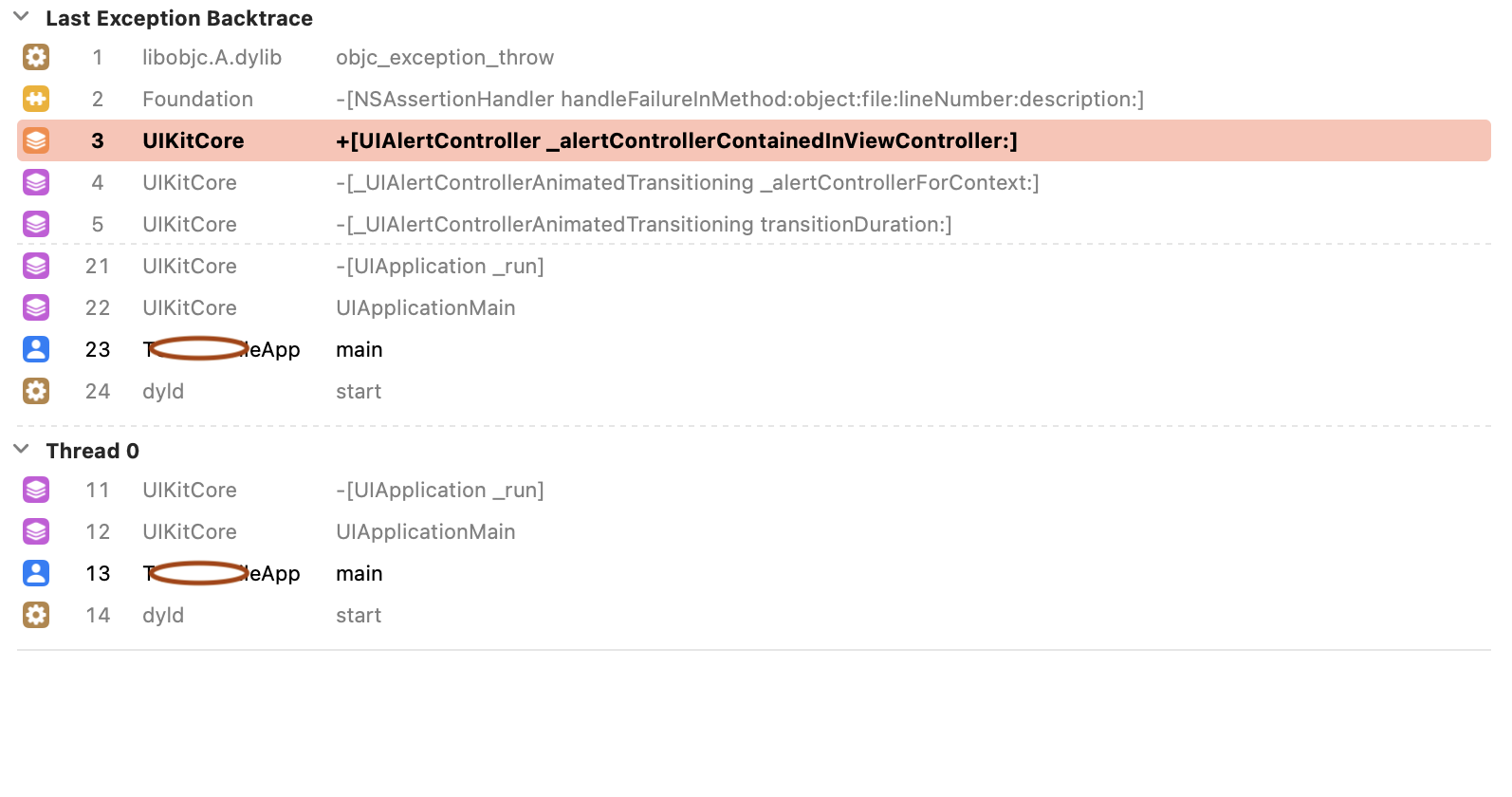Click the purple stack icon on frame 11
The width and height of the screenshot is (1512, 797).
[36, 490]
